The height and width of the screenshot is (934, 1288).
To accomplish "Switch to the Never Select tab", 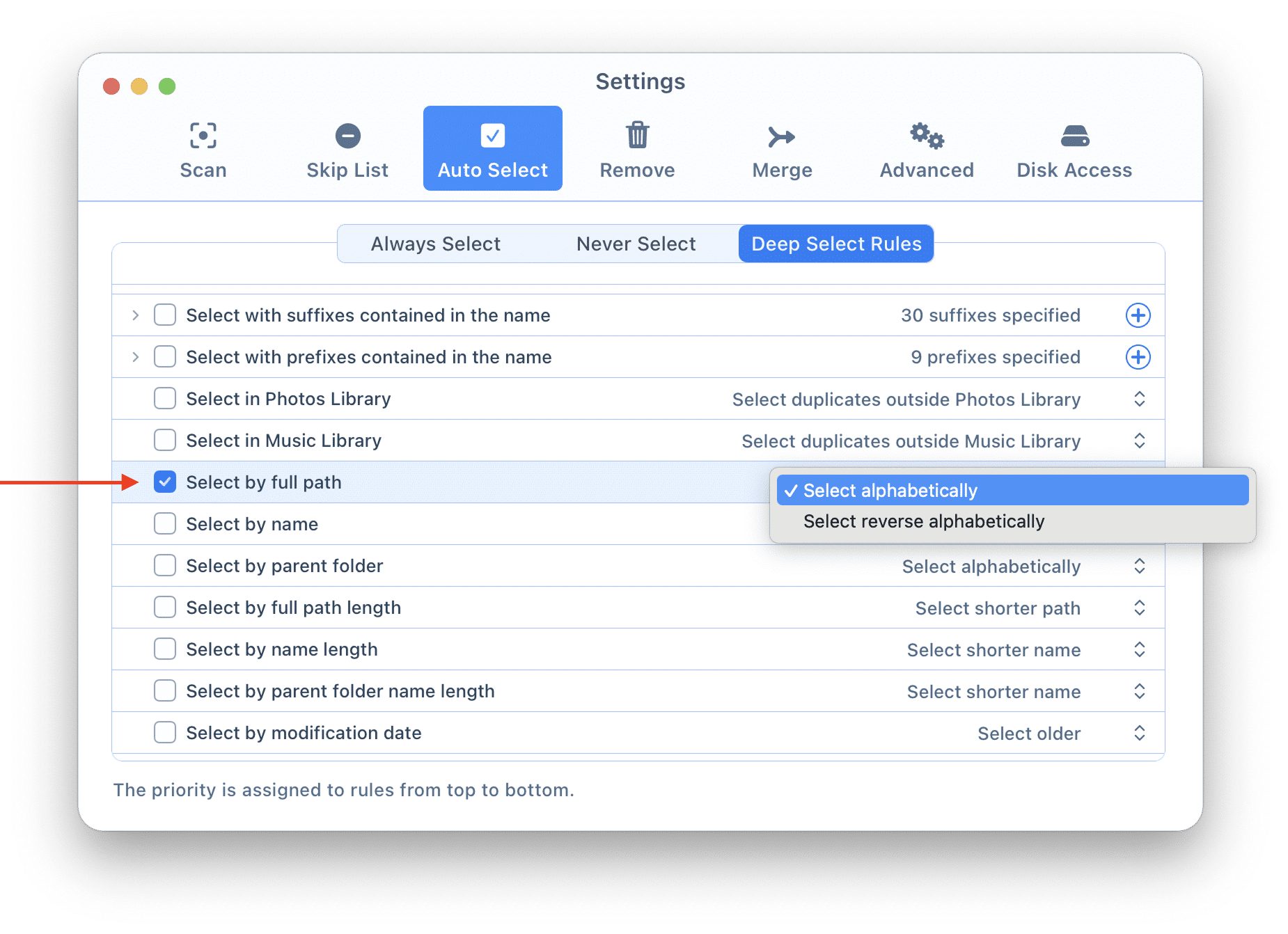I will (x=636, y=244).
